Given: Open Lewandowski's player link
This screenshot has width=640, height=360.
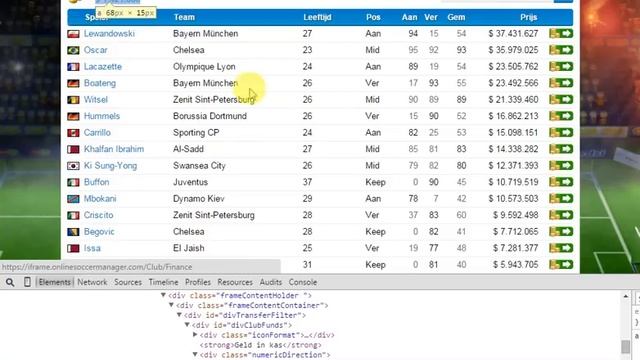Looking at the screenshot, I should 109,33.
